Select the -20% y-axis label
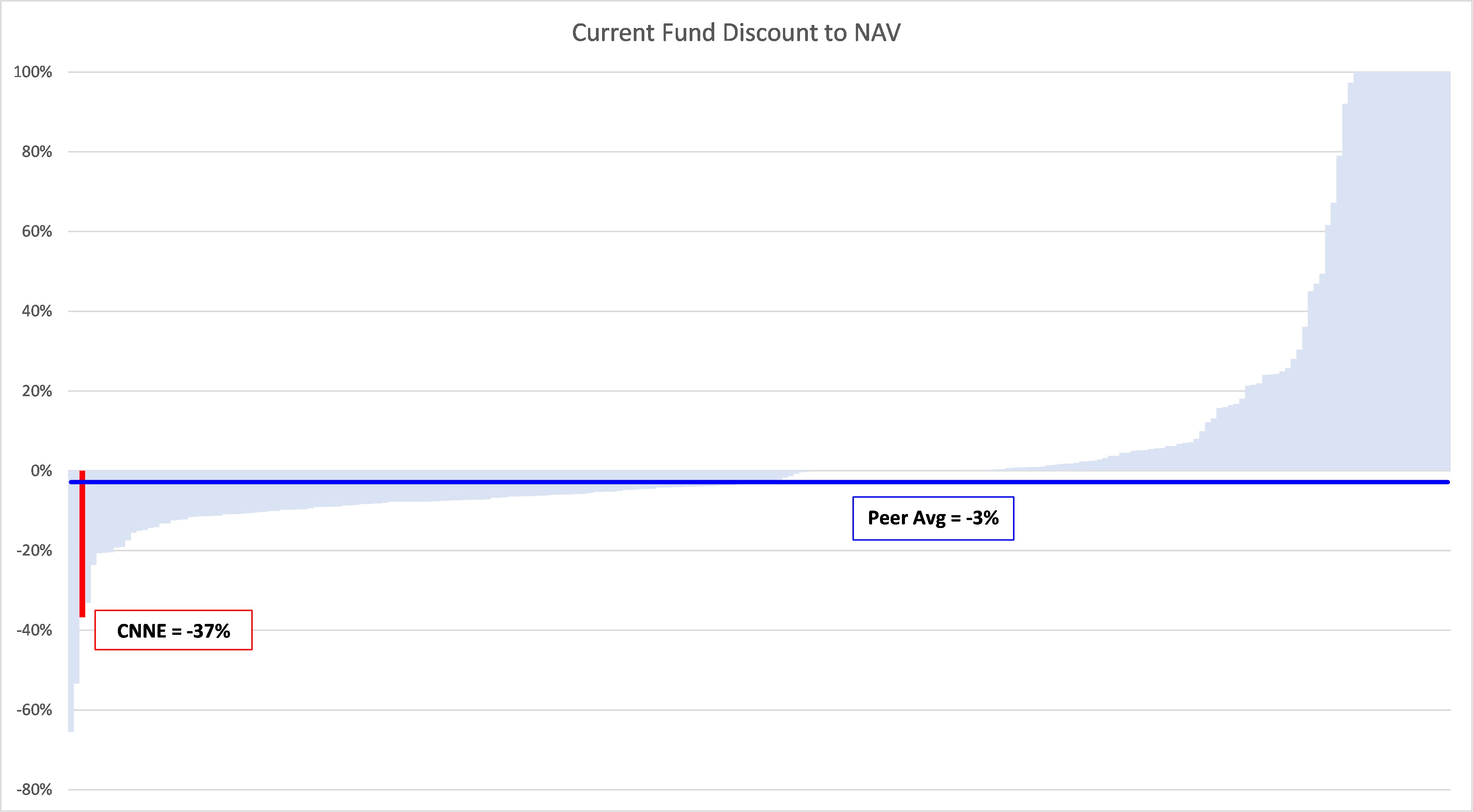Screen dimensions: 1473x812 (34, 551)
